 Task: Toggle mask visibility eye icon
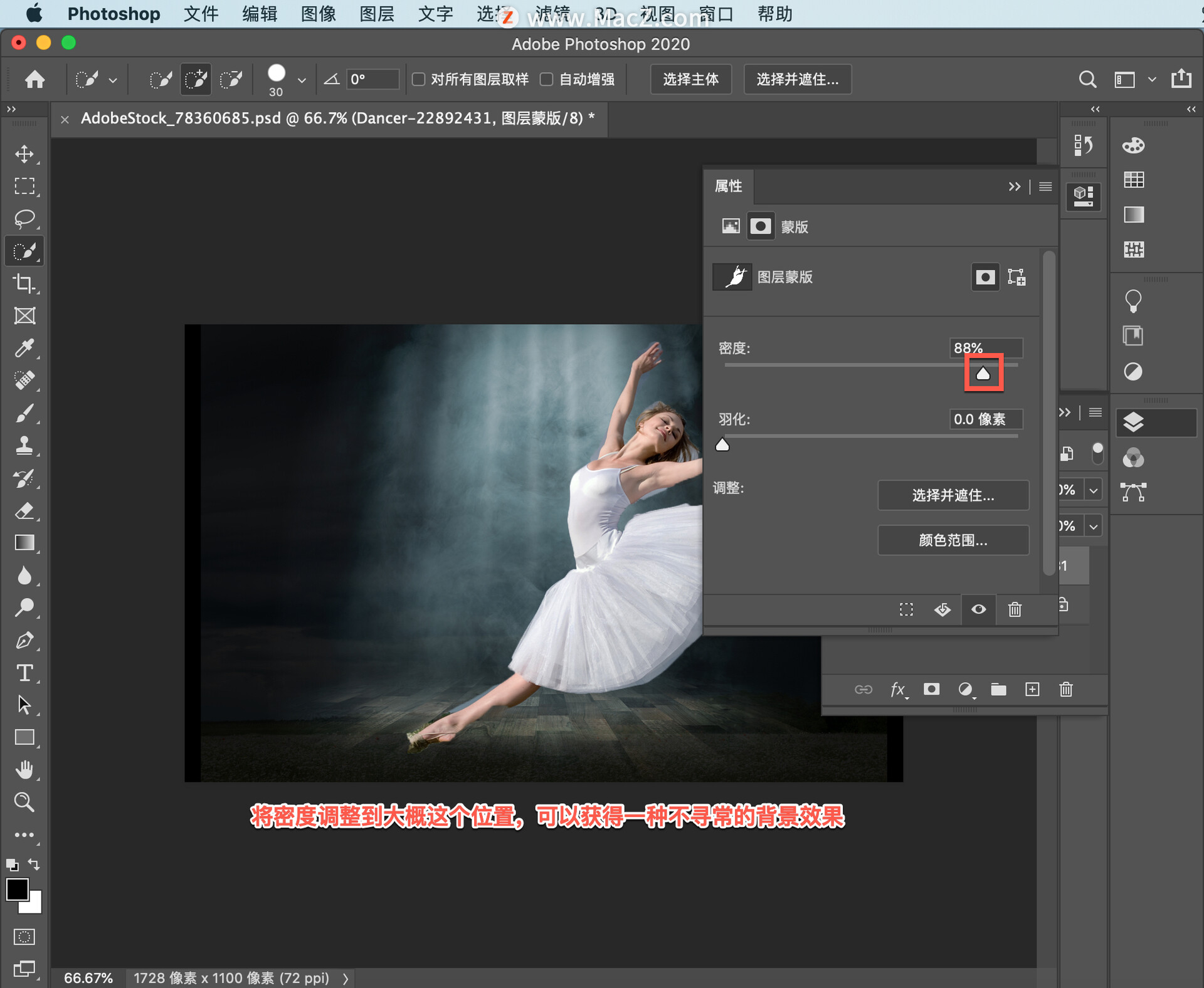pos(978,608)
